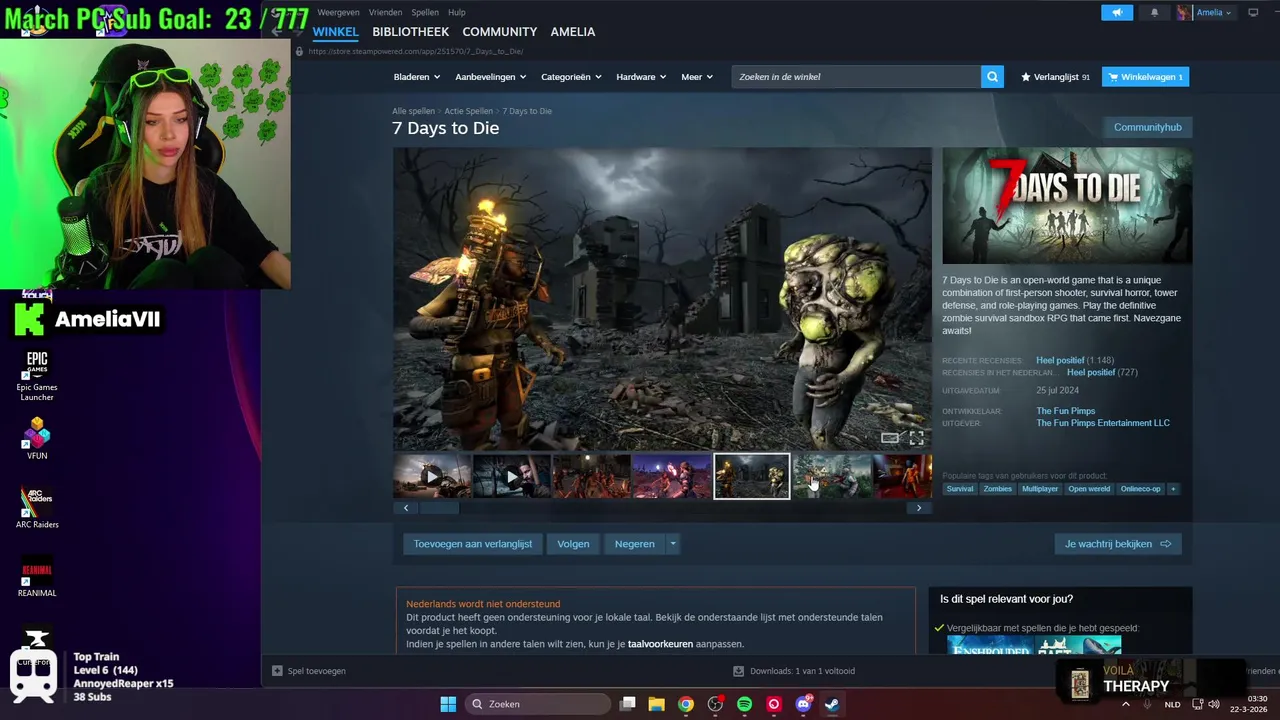
Task: Click the 7 Days to Die header image
Action: pyautogui.click(x=1067, y=206)
